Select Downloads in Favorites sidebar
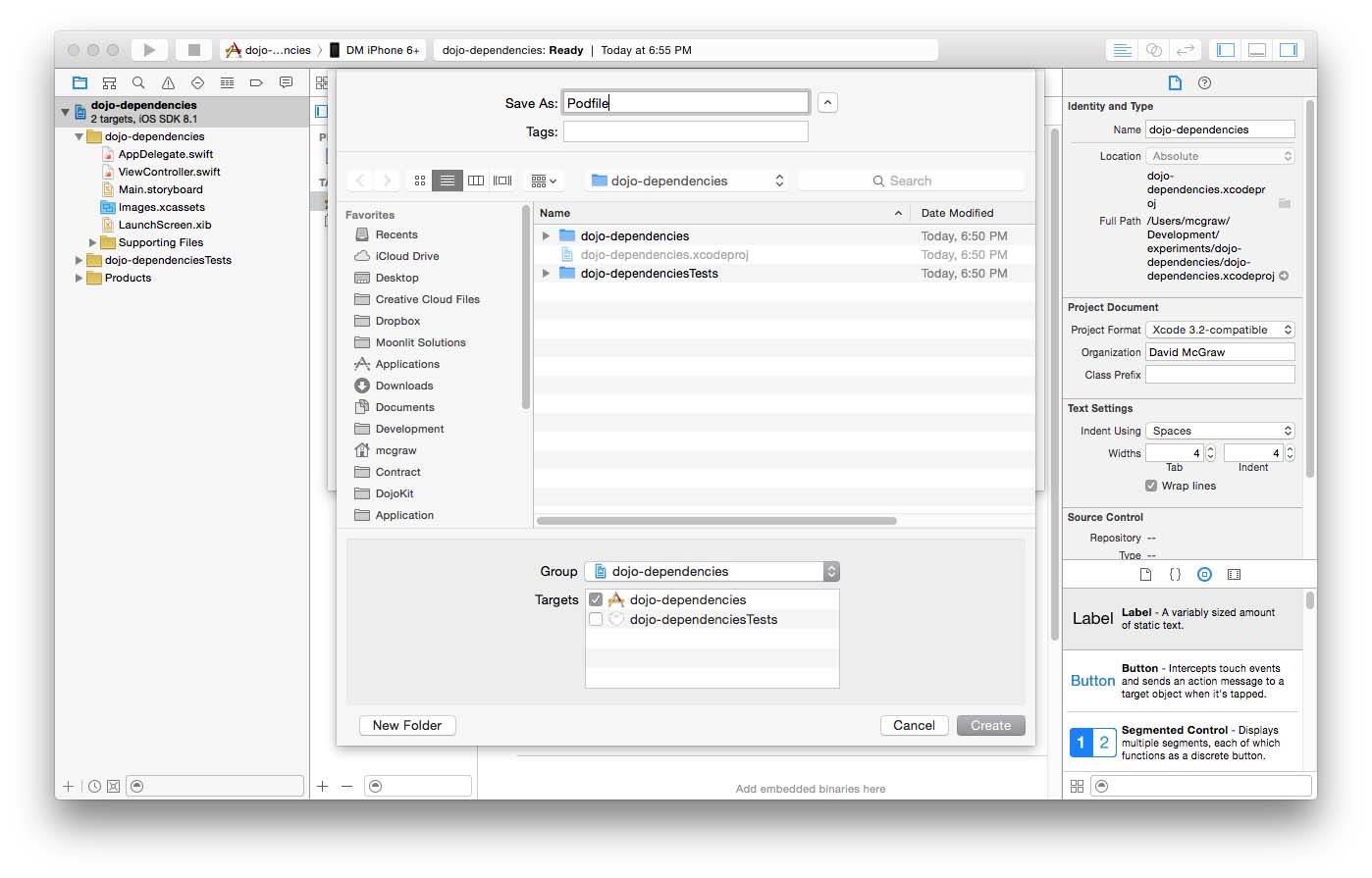Image resolution: width=1372 pixels, height=878 pixels. tap(404, 386)
